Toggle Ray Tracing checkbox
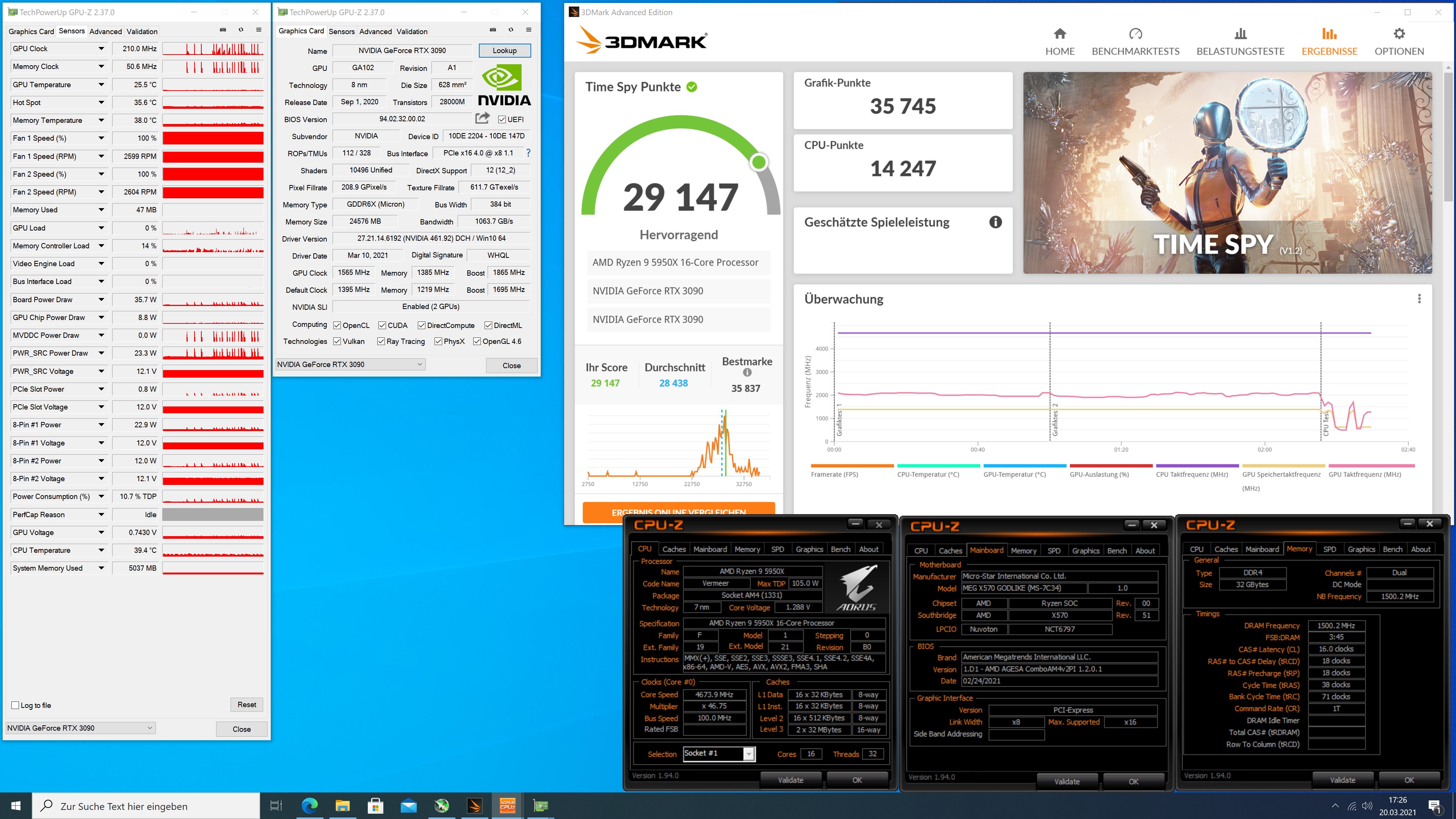Screen dimensions: 1456x819 click(x=381, y=341)
